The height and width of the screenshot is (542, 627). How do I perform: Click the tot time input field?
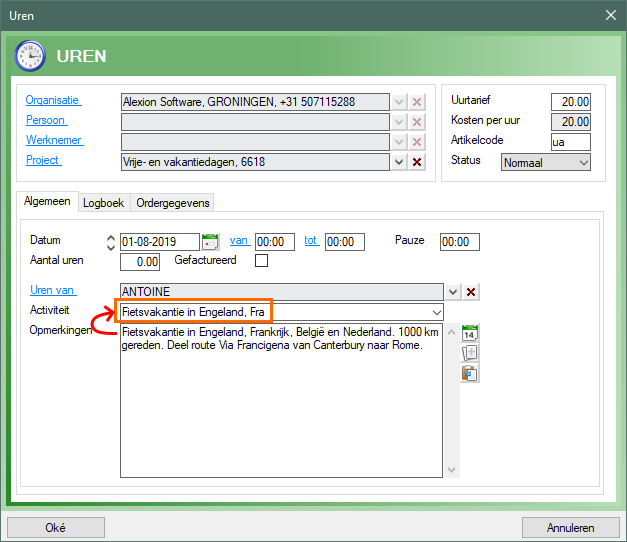click(345, 242)
